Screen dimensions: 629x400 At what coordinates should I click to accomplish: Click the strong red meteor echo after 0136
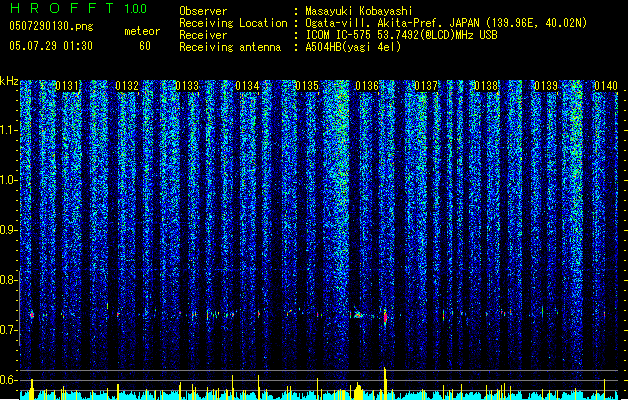click(x=386, y=317)
